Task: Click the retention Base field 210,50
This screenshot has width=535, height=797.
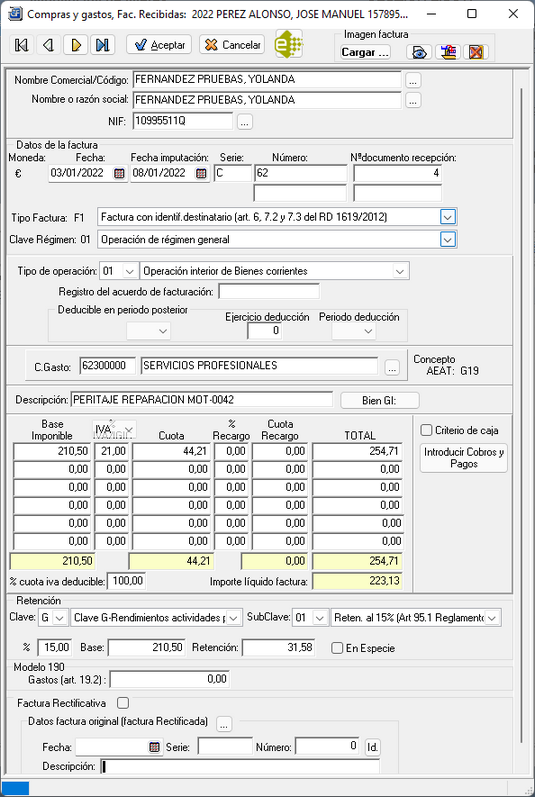Action: click(x=147, y=648)
